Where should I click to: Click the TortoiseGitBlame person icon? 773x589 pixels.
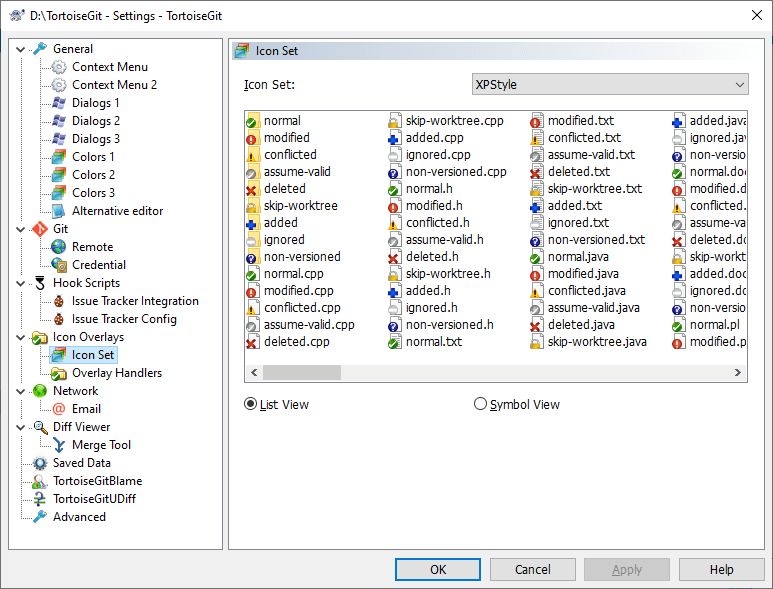point(39,481)
